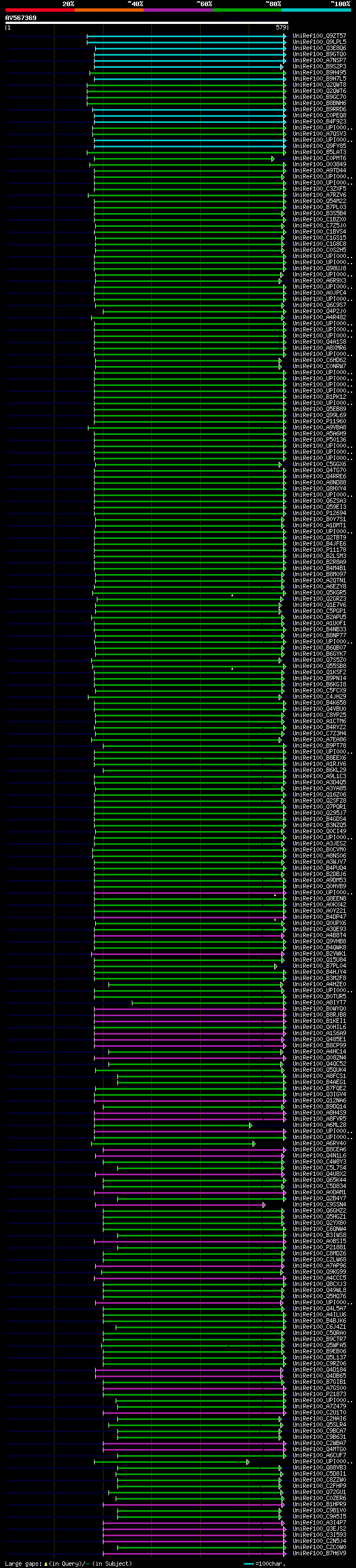Viewport: 356px width, 1568px height.
Task: Select the UniRef100_C4JH29 label
Action: 319,696
